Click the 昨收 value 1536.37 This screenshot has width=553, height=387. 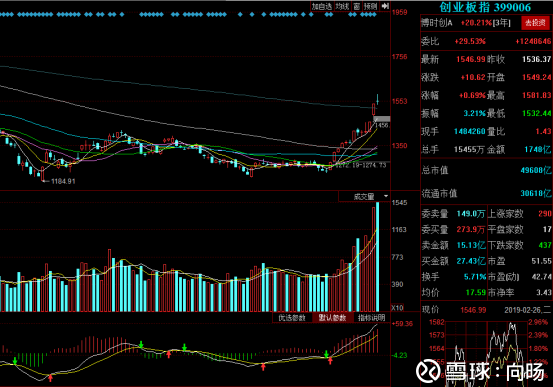tap(536, 59)
